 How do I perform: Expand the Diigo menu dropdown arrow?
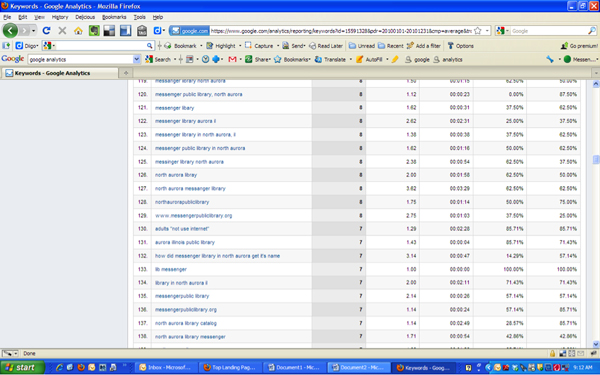click(x=38, y=46)
